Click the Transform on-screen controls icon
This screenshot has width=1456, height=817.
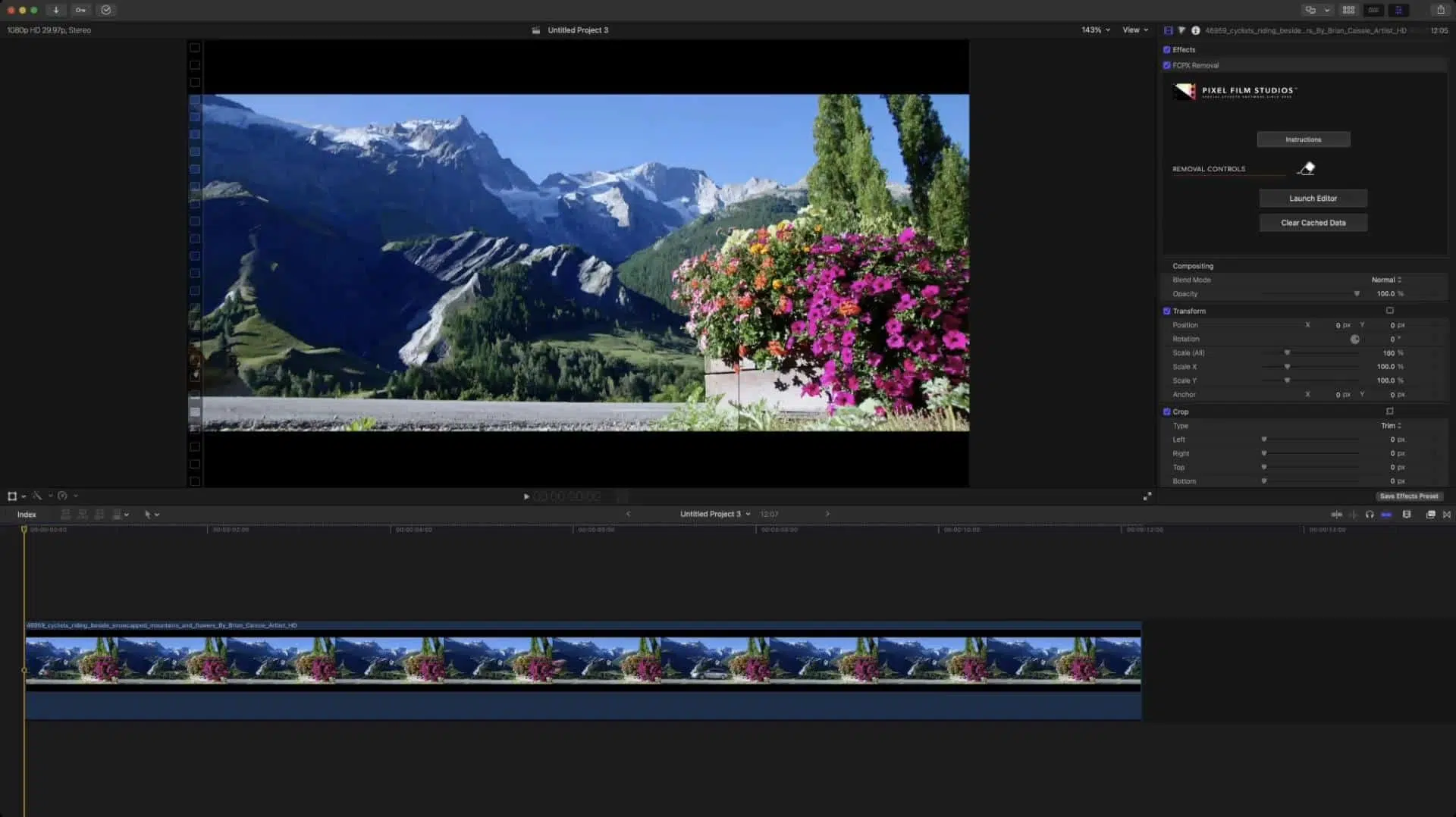(x=1390, y=311)
